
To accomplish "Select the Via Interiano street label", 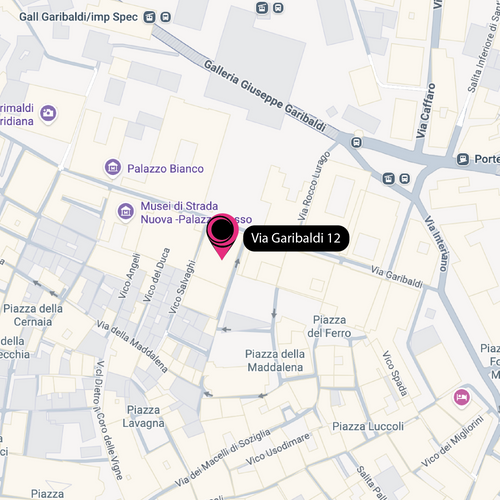I will pyautogui.click(x=437, y=243).
